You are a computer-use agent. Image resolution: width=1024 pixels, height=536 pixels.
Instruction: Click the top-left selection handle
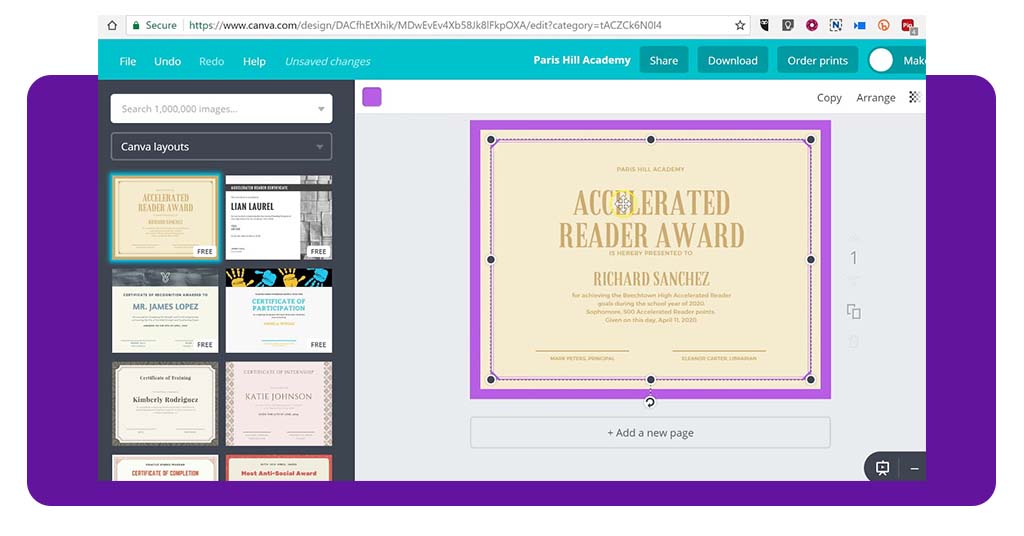point(491,140)
